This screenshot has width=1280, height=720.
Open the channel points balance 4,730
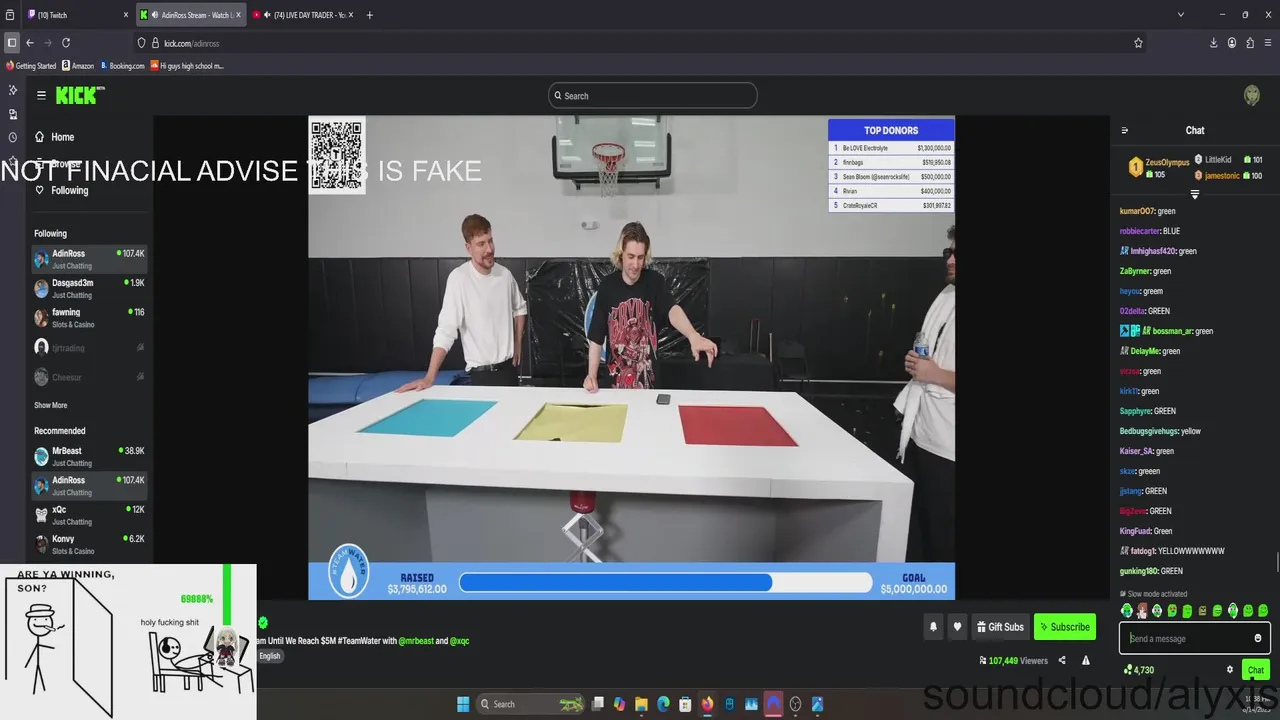1139,670
